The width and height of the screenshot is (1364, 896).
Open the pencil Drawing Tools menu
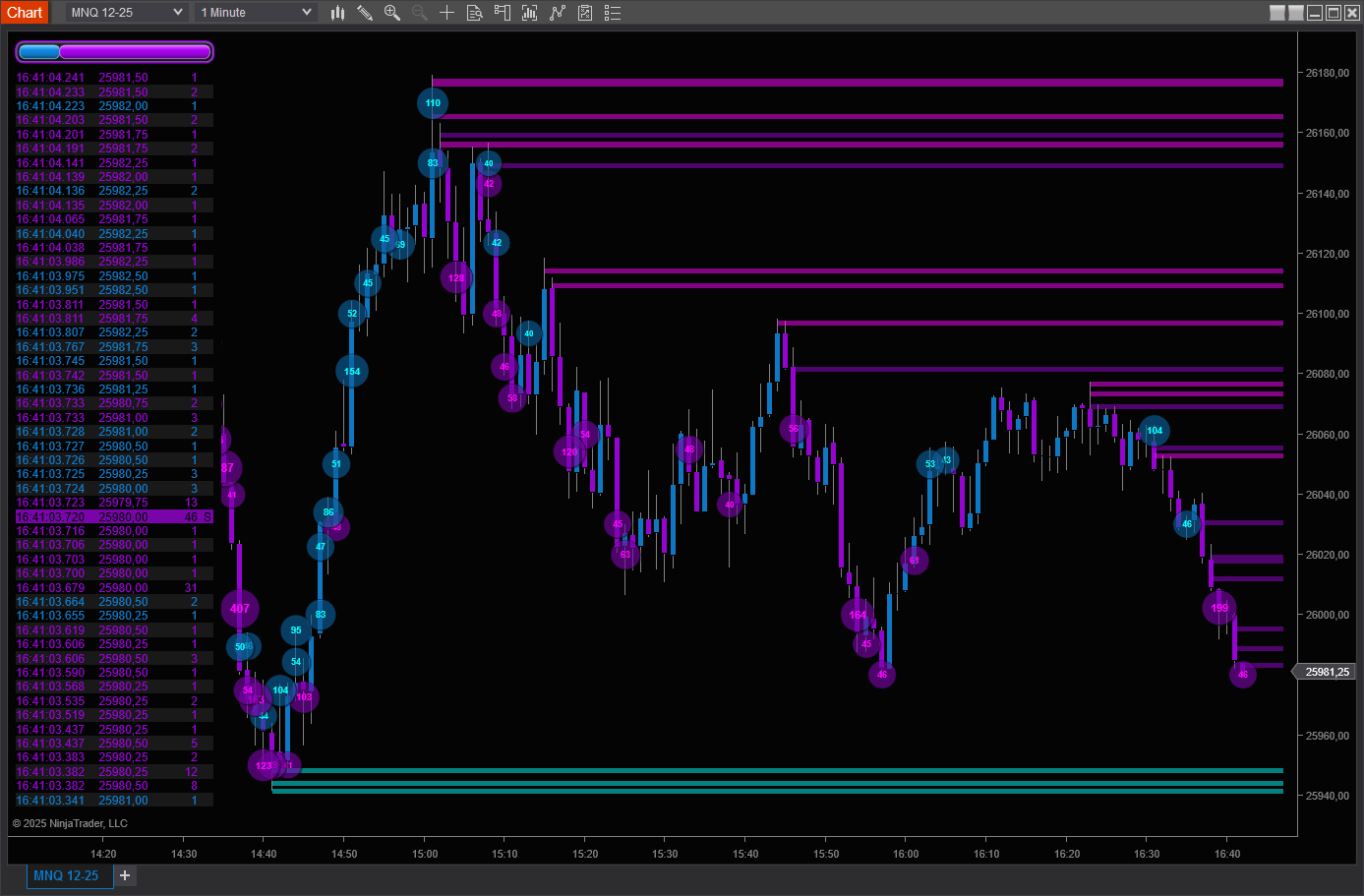click(365, 13)
